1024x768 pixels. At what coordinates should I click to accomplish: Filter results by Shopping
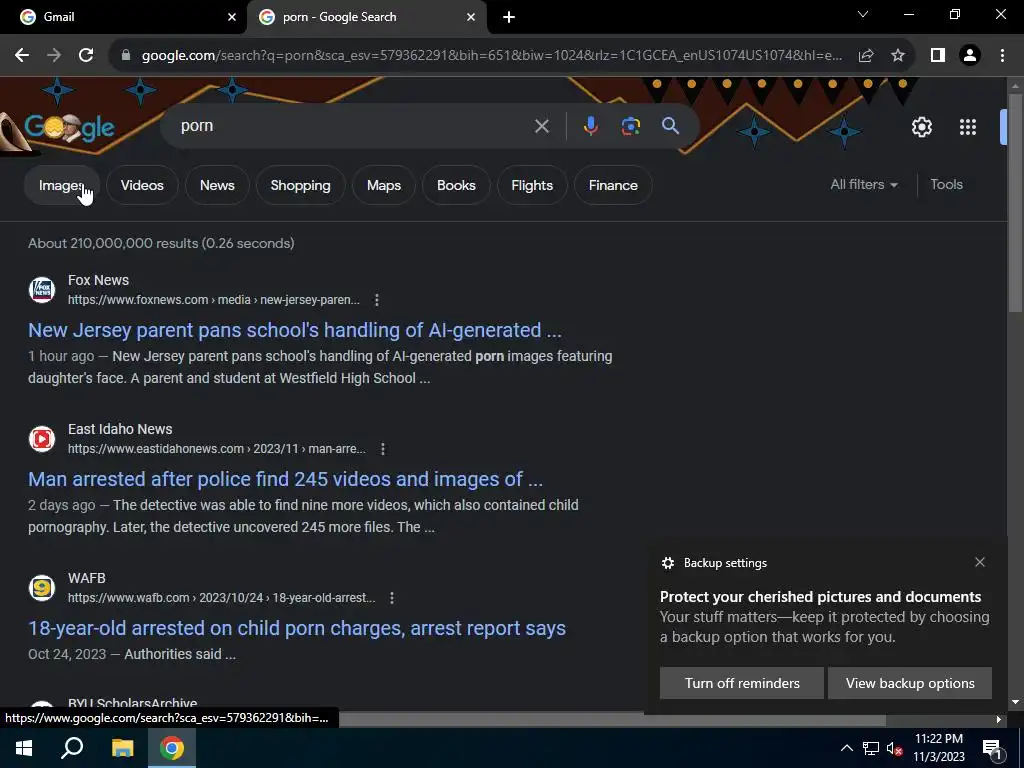(300, 185)
